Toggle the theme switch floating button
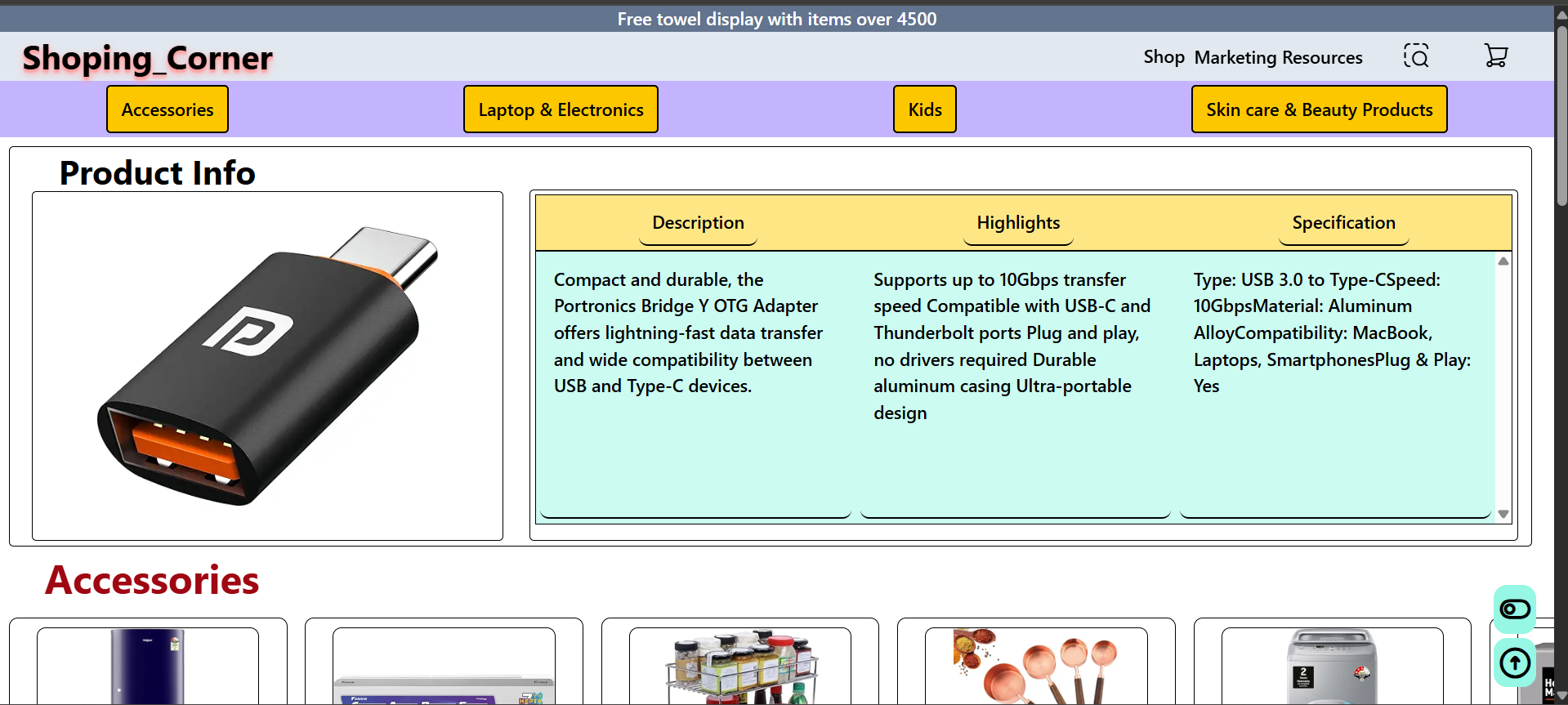Screen dimensions: 1568x705 pos(1515,609)
